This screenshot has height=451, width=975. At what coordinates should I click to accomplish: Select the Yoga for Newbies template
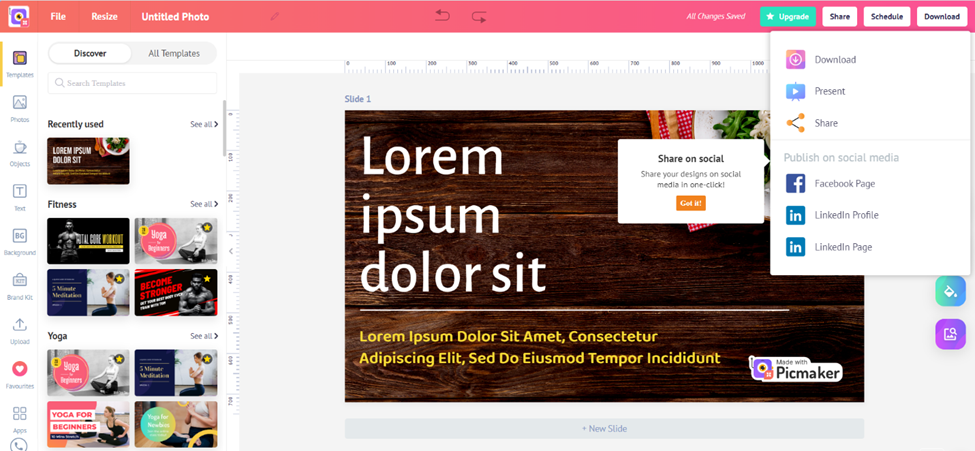(x=176, y=424)
